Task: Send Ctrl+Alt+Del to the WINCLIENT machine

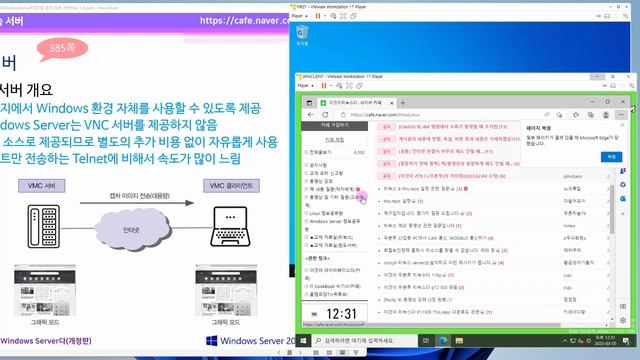Action: click(x=339, y=86)
